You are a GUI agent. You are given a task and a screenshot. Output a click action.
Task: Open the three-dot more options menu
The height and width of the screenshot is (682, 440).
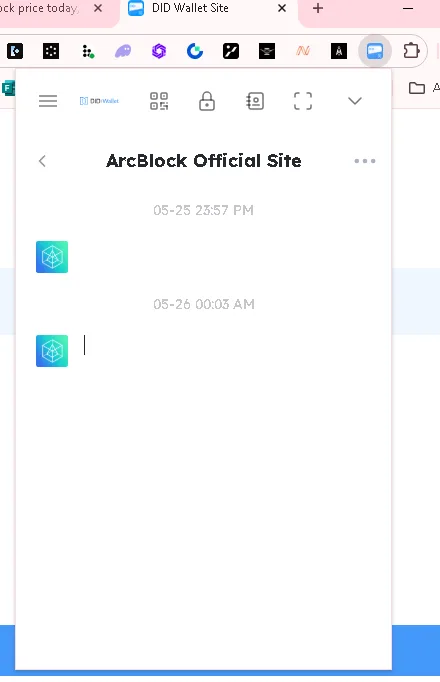coord(365,161)
